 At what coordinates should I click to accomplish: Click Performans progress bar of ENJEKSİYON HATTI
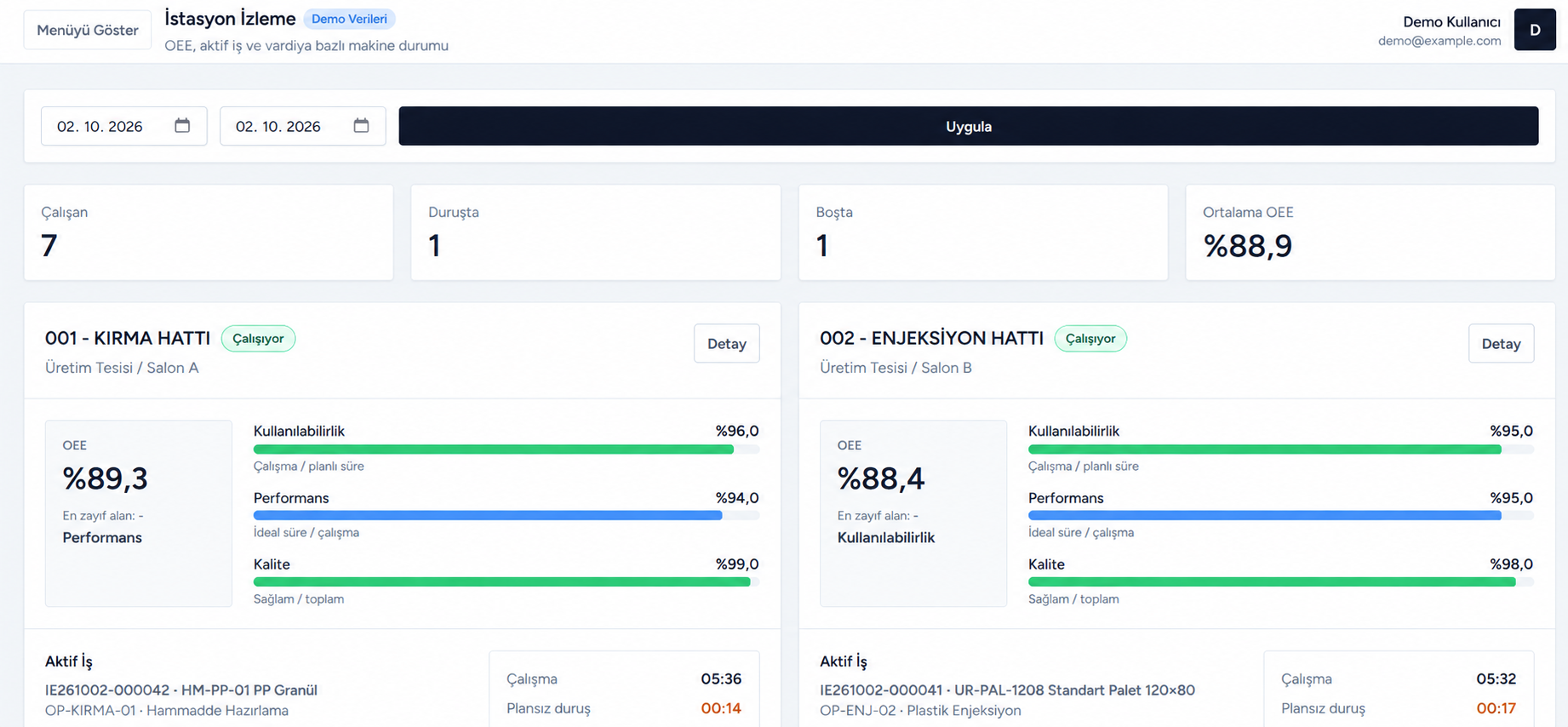coord(1281,516)
